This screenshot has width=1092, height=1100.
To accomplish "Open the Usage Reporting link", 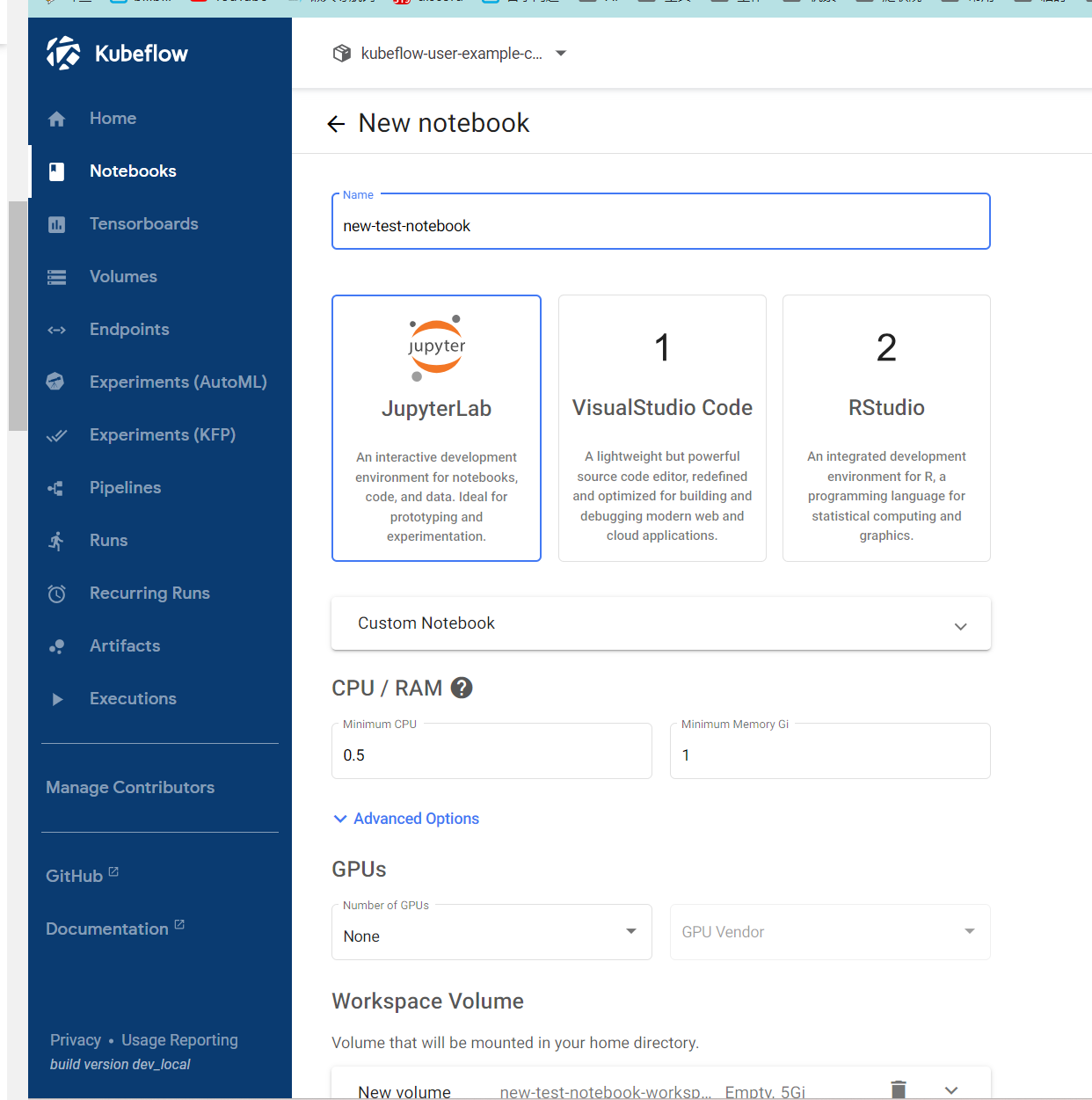I will [x=179, y=1040].
